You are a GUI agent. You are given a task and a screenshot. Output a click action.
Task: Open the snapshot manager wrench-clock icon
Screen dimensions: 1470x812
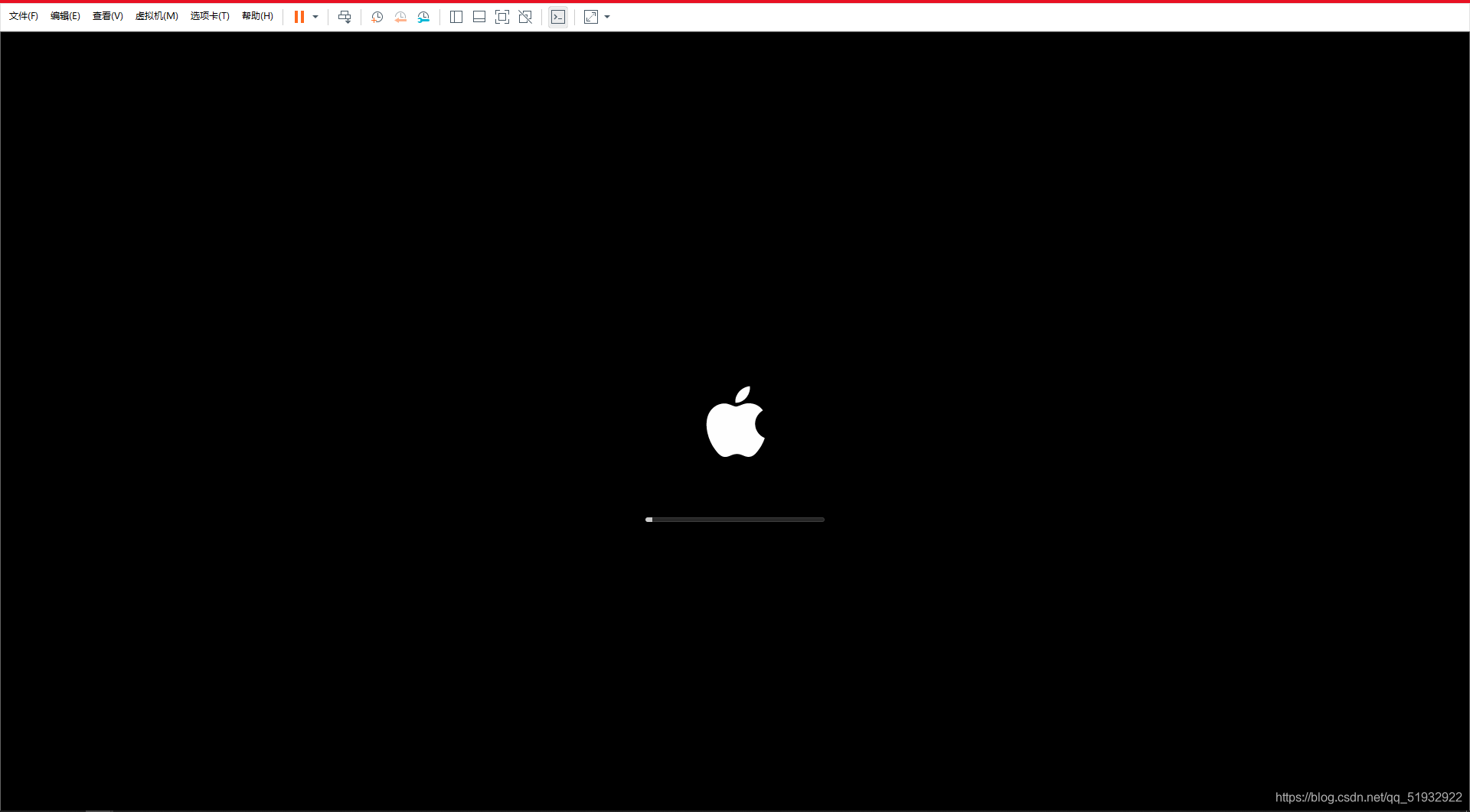pos(423,17)
